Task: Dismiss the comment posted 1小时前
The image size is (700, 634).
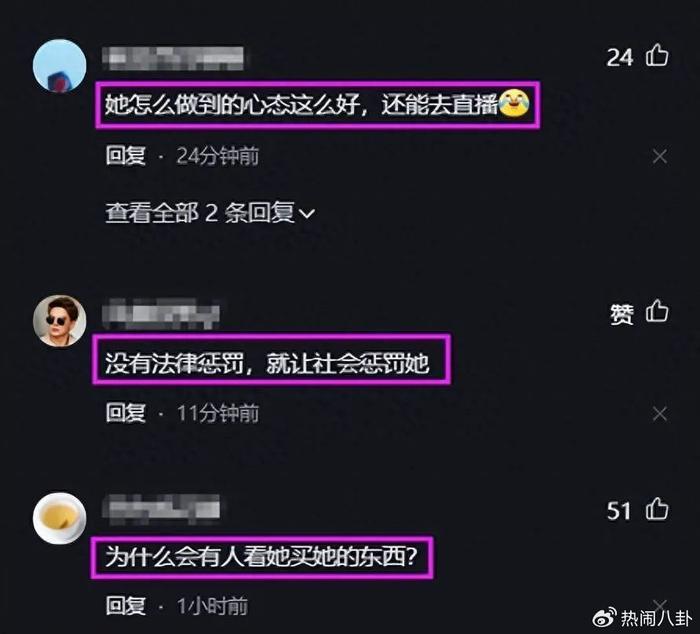Action: [660, 606]
